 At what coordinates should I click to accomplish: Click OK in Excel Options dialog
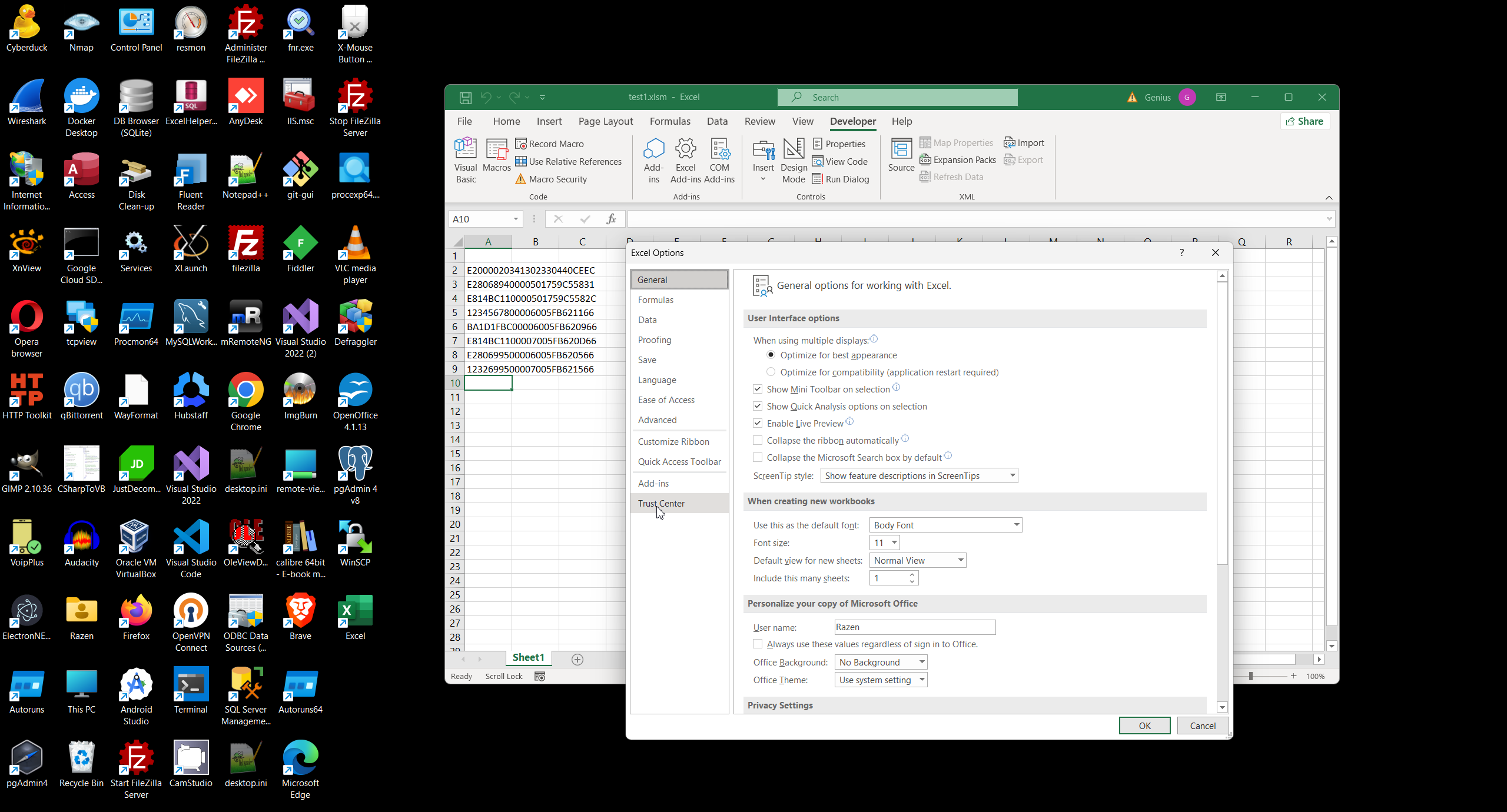tap(1144, 726)
